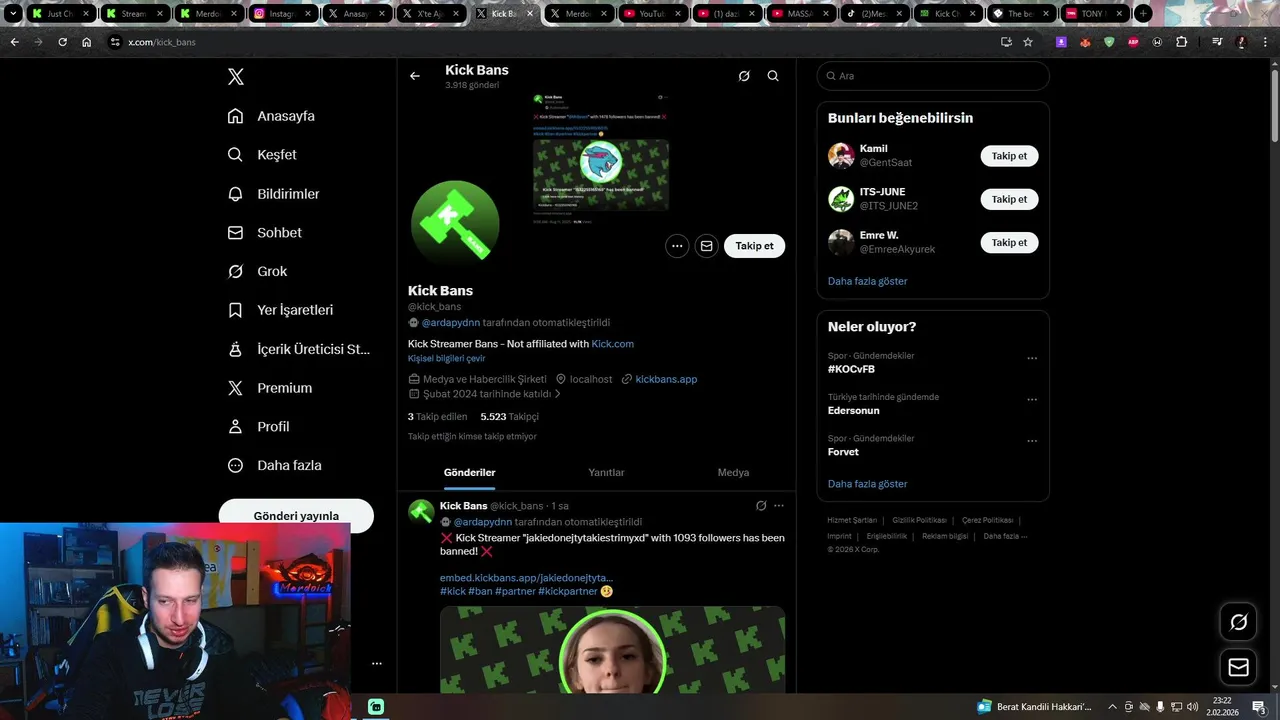Screen dimensions: 1280x720
Task: Go back with the profile header arrow
Action: 415,76
